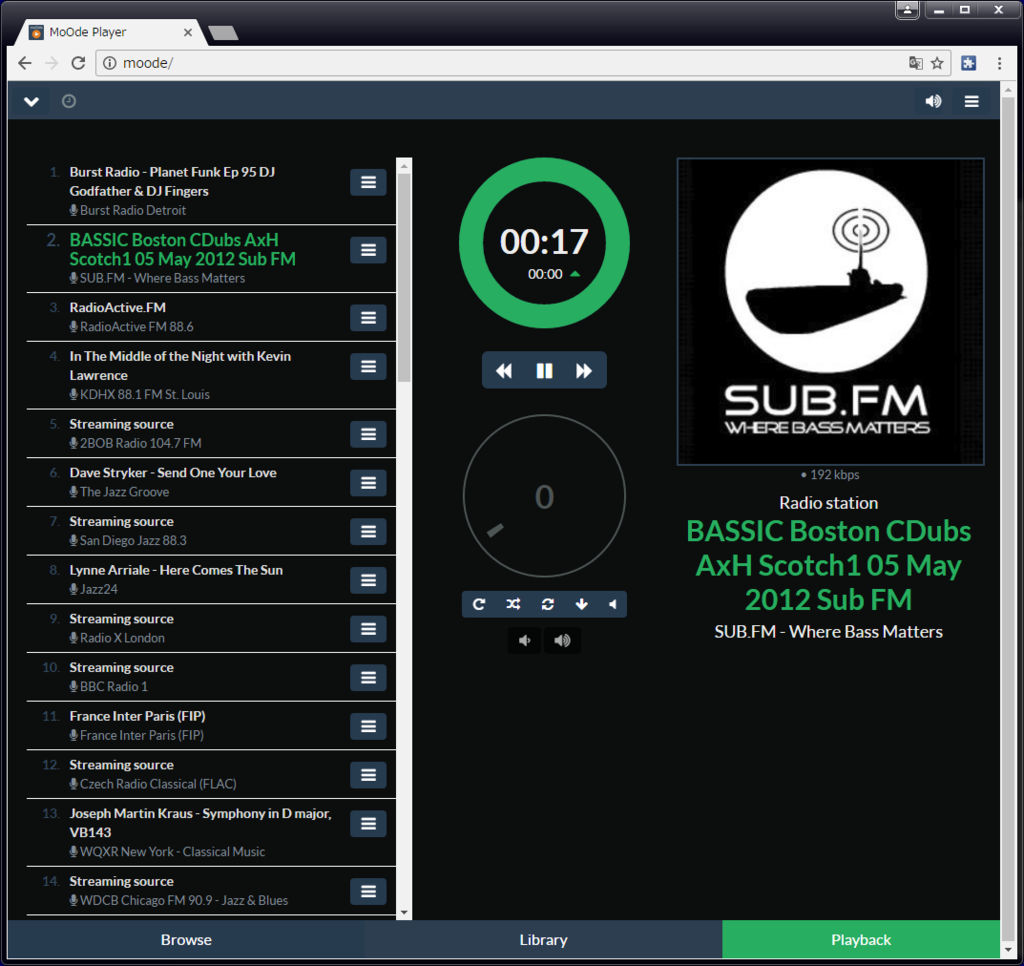Click browser reload button
The height and width of the screenshot is (966, 1024).
click(78, 63)
